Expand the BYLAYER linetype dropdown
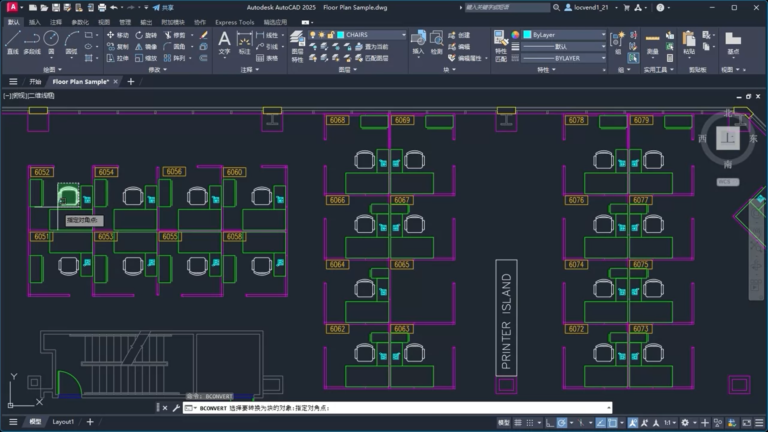The height and width of the screenshot is (432, 768). tap(565, 58)
